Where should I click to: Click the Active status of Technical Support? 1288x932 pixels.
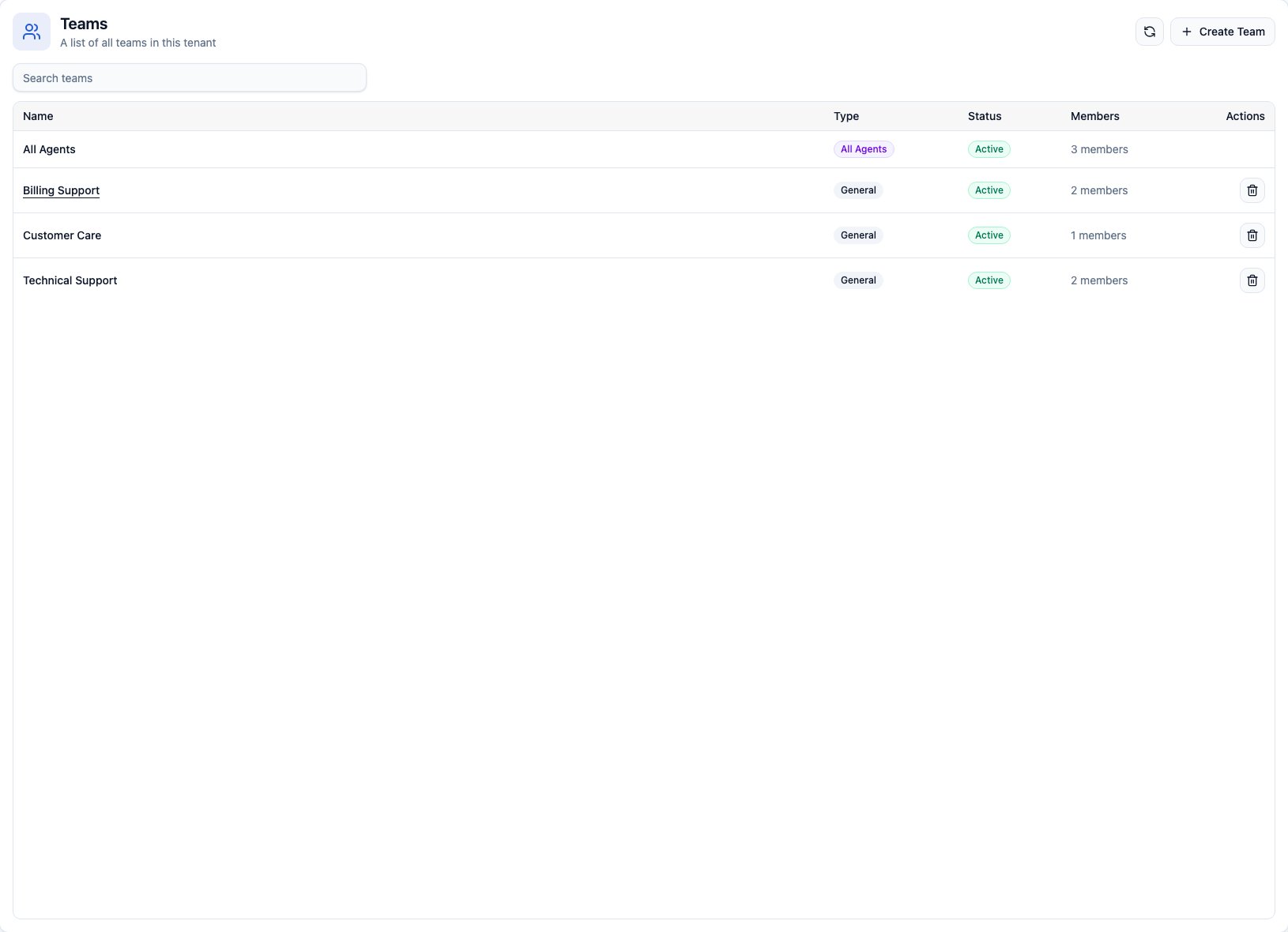[x=989, y=280]
